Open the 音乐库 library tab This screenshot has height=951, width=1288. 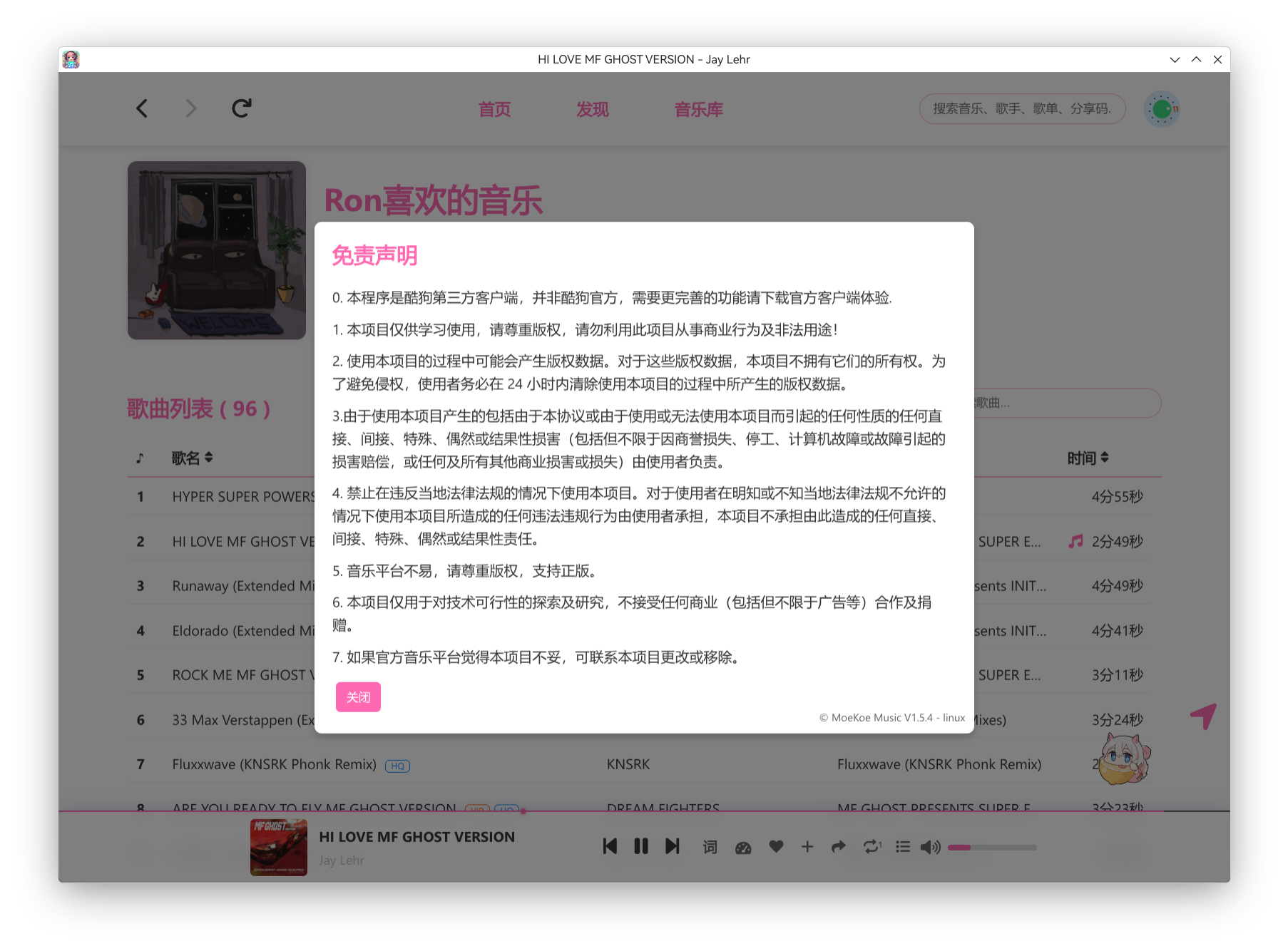click(698, 109)
